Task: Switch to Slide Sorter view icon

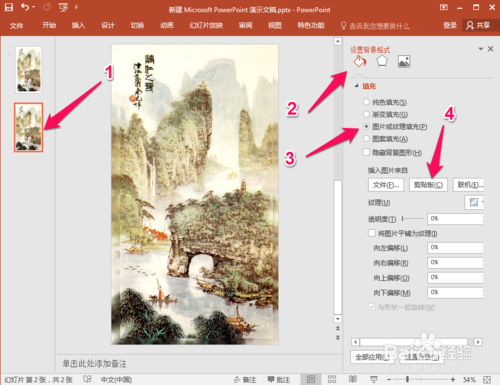Action: point(332,379)
